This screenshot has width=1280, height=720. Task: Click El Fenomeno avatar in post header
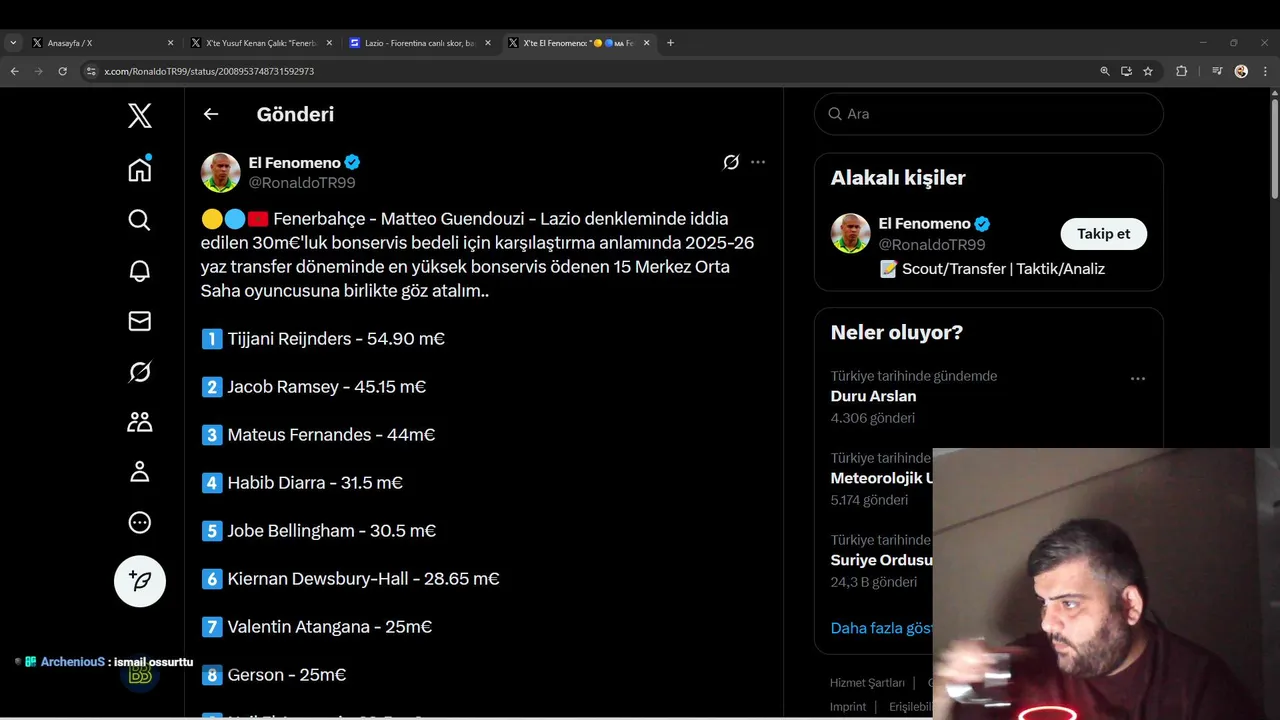221,173
